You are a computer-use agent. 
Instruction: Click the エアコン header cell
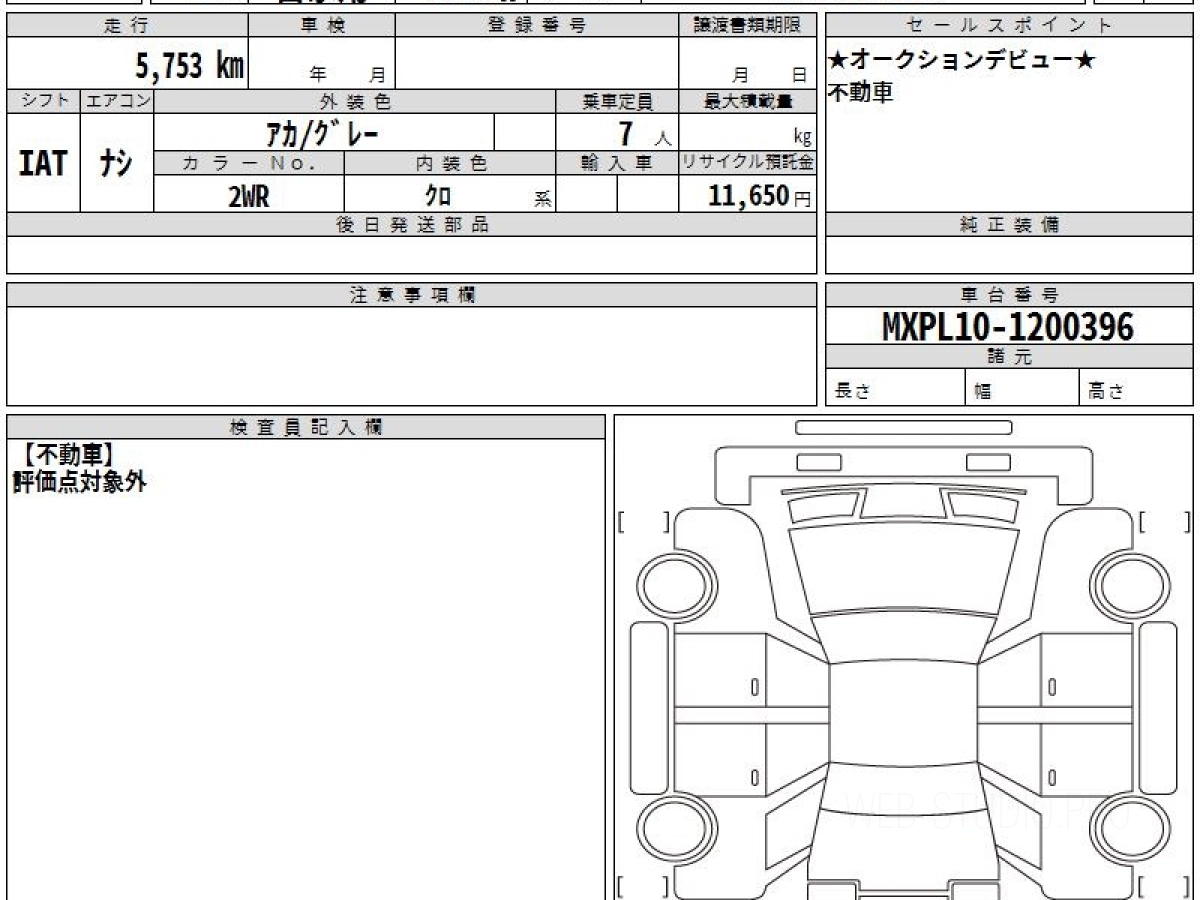117,101
